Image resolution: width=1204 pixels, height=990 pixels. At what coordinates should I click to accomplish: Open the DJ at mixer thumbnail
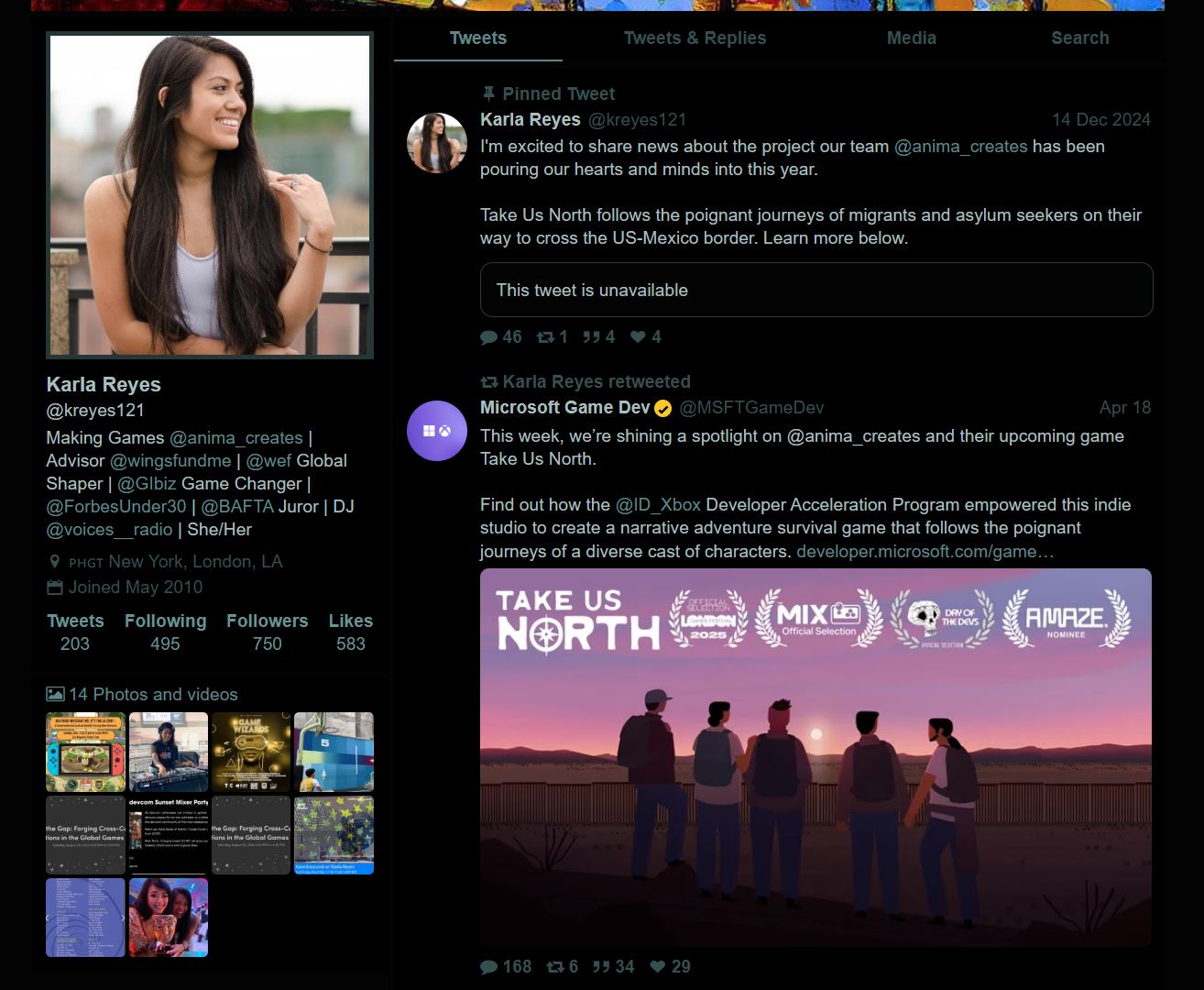tap(169, 752)
